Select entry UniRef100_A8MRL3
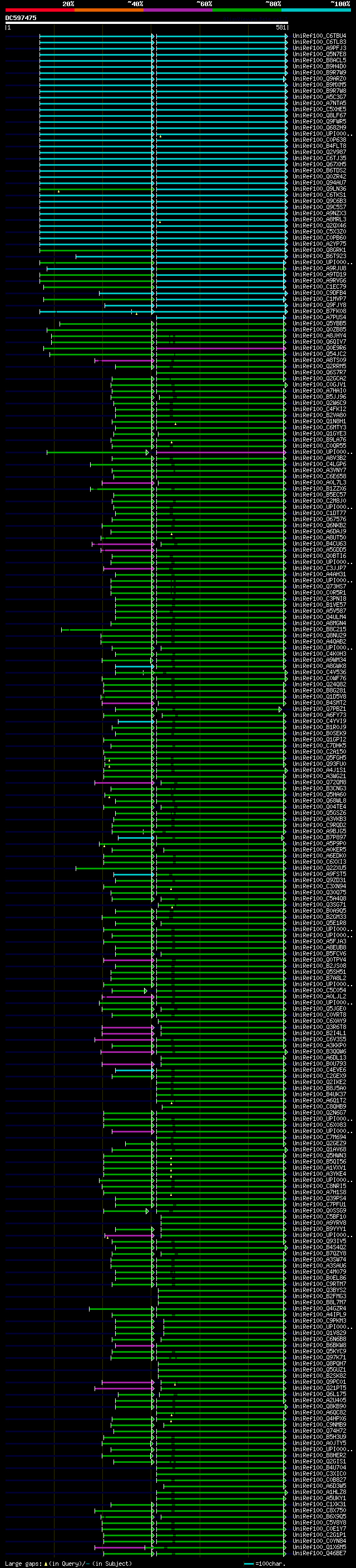The width and height of the screenshot is (356, 1568). [x=319, y=220]
